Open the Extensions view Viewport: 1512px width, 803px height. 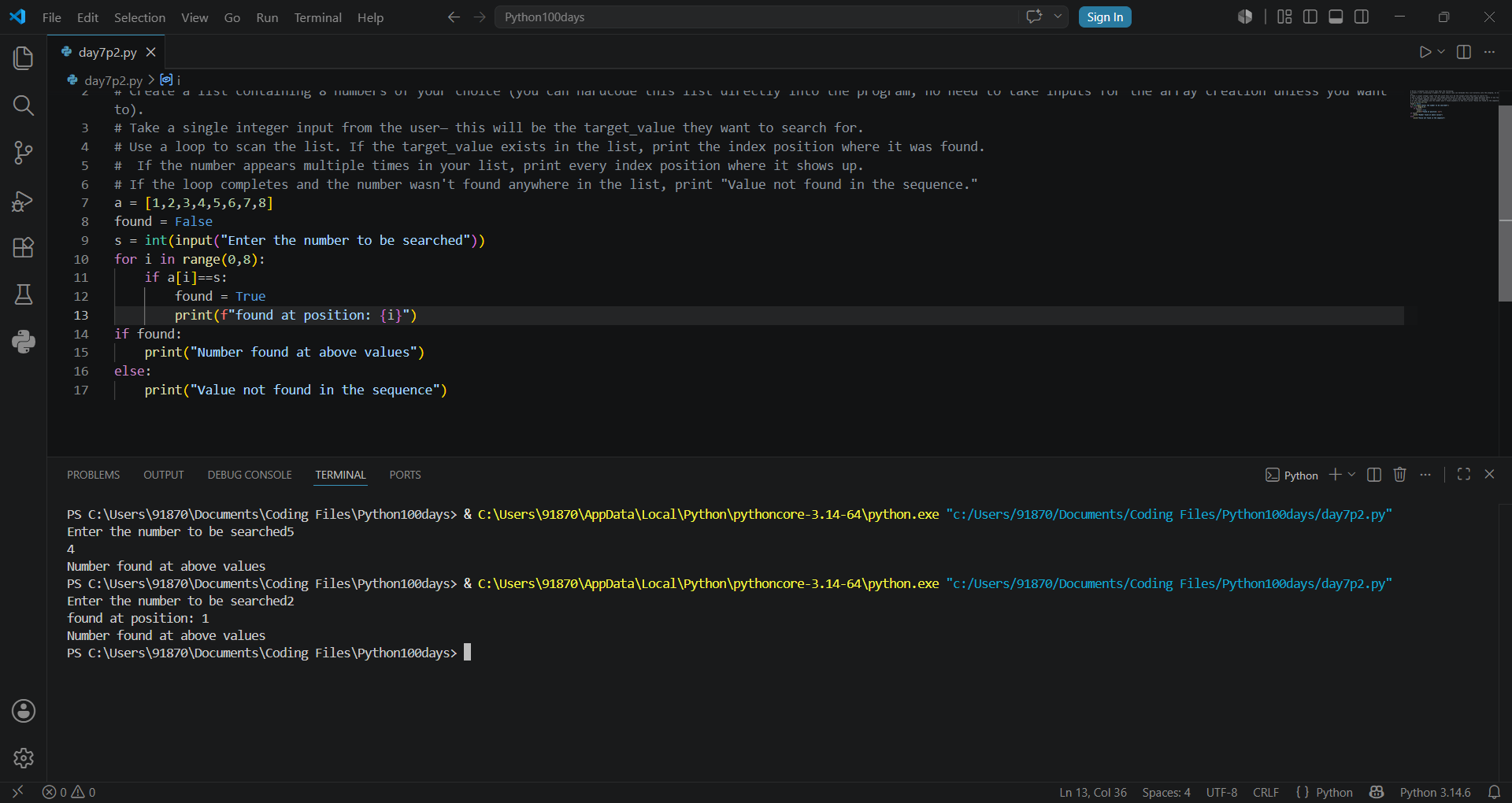point(24,248)
